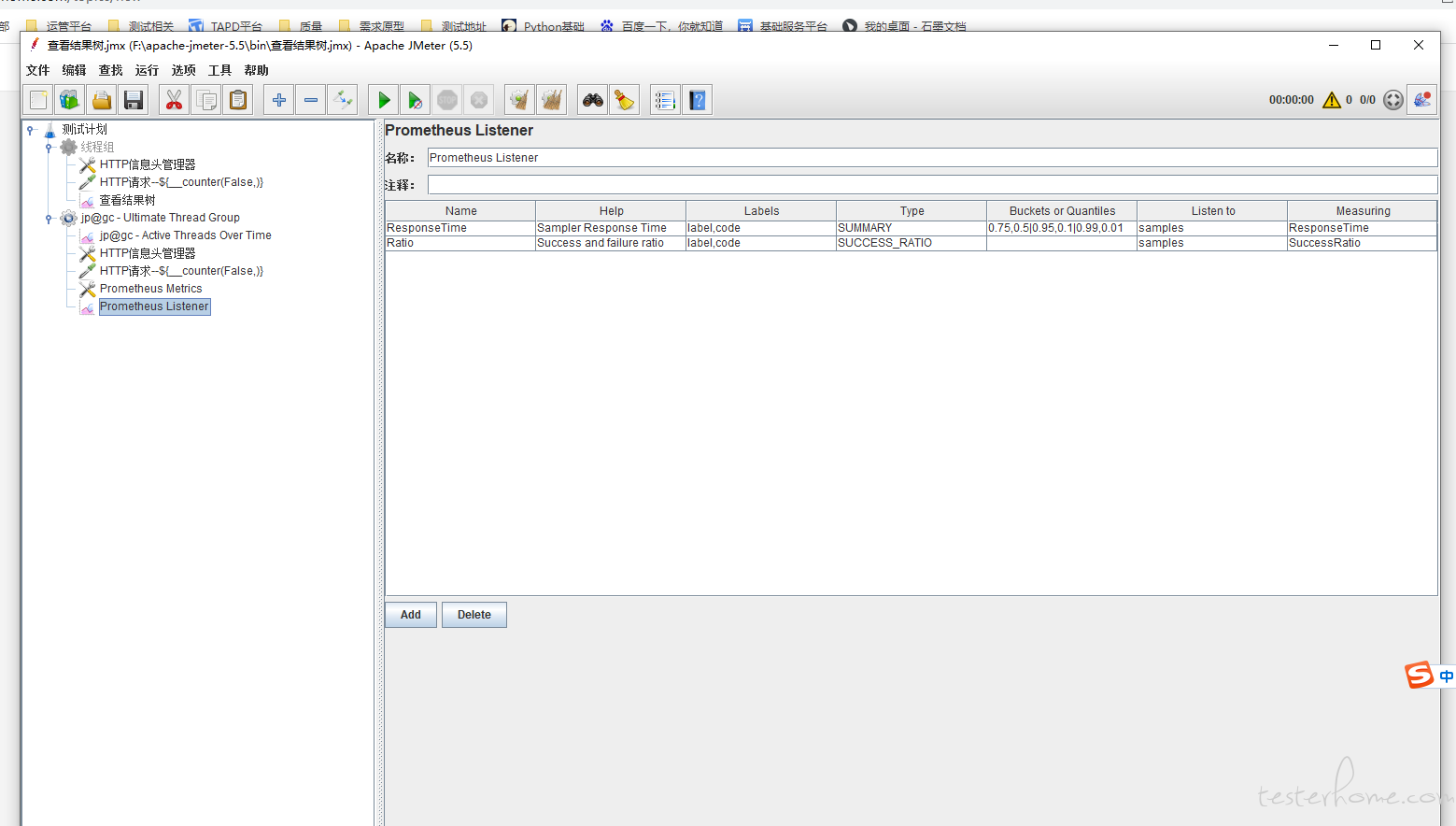This screenshot has height=826, width=1456.
Task: Click the Clear broom icon
Action: point(520,100)
